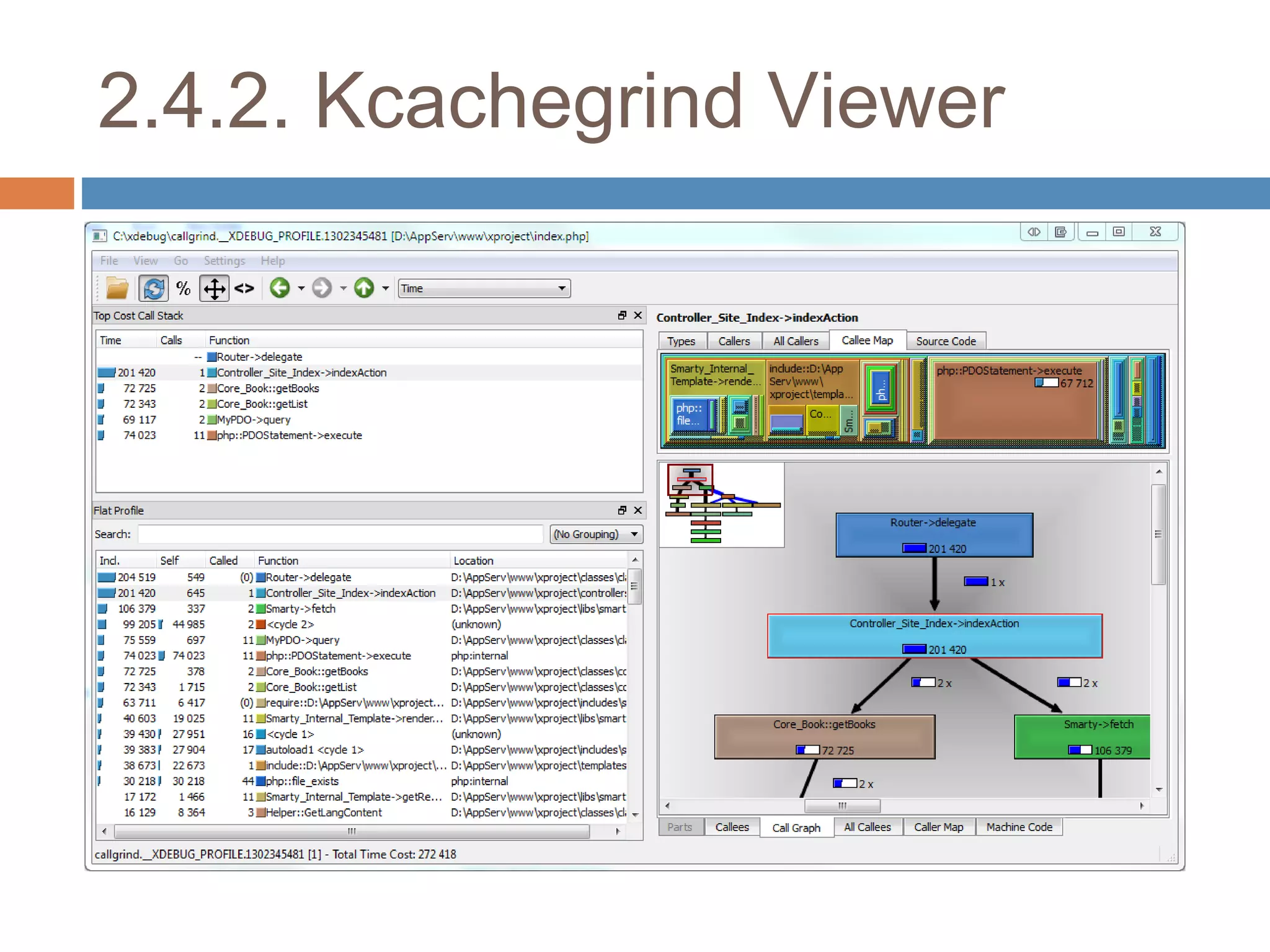
Task: Click the Open folder toolbar icon
Action: click(x=117, y=288)
